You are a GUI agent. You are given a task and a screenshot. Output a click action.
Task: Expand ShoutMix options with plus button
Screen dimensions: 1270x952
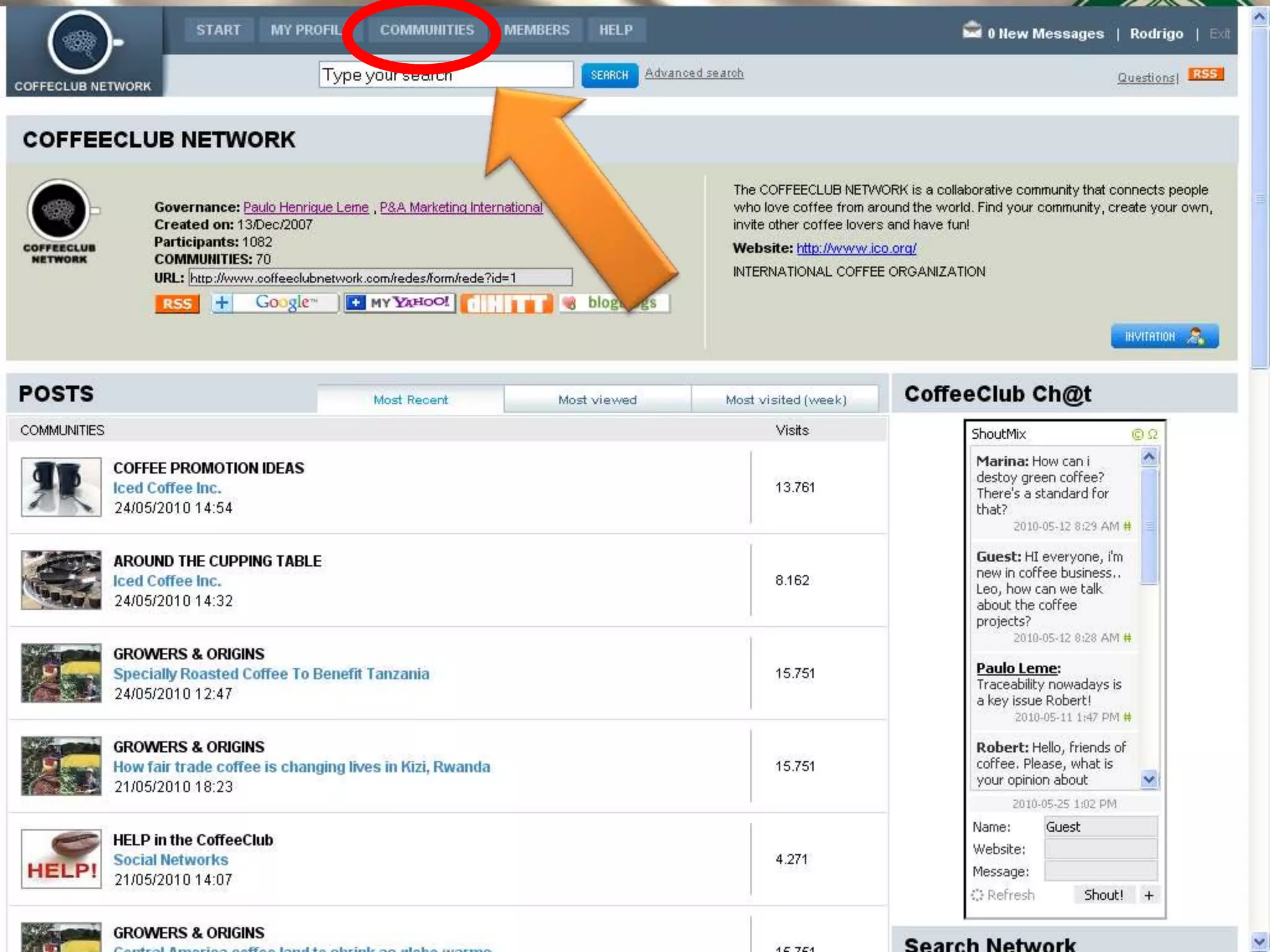pos(1149,895)
